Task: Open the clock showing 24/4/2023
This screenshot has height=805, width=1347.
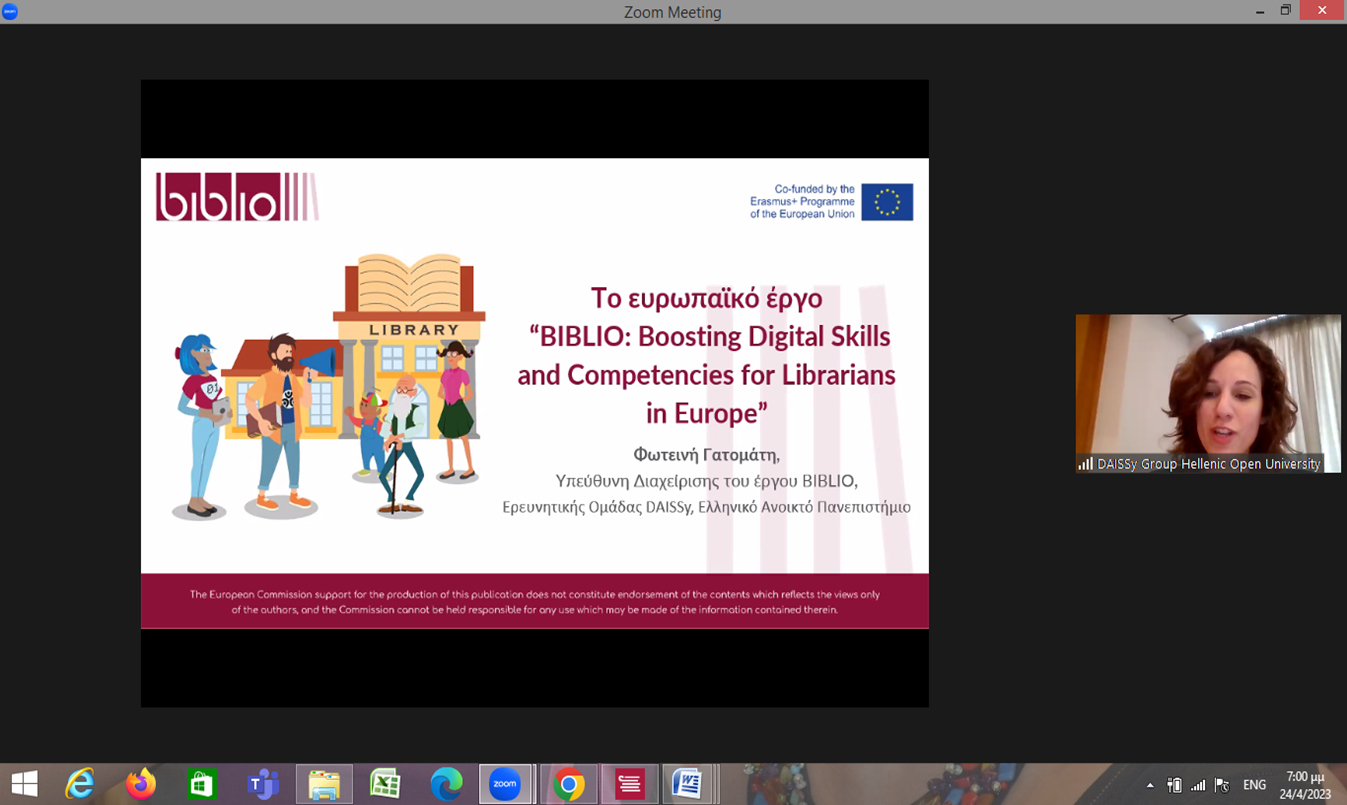Action: 1305,785
